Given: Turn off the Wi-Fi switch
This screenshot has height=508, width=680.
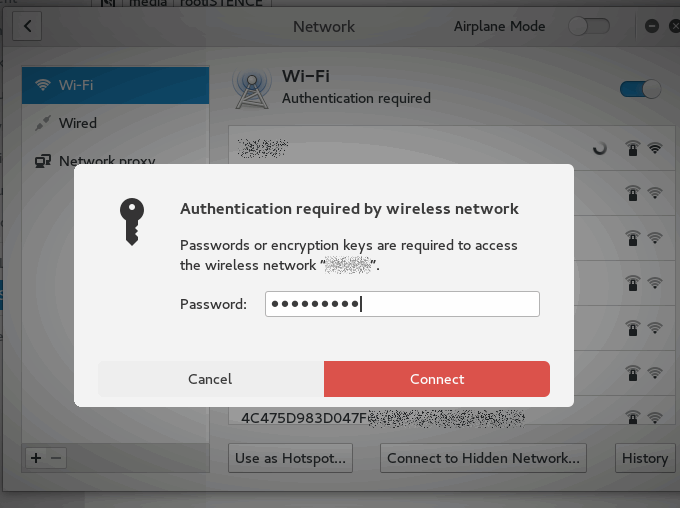Looking at the screenshot, I should pos(640,89).
